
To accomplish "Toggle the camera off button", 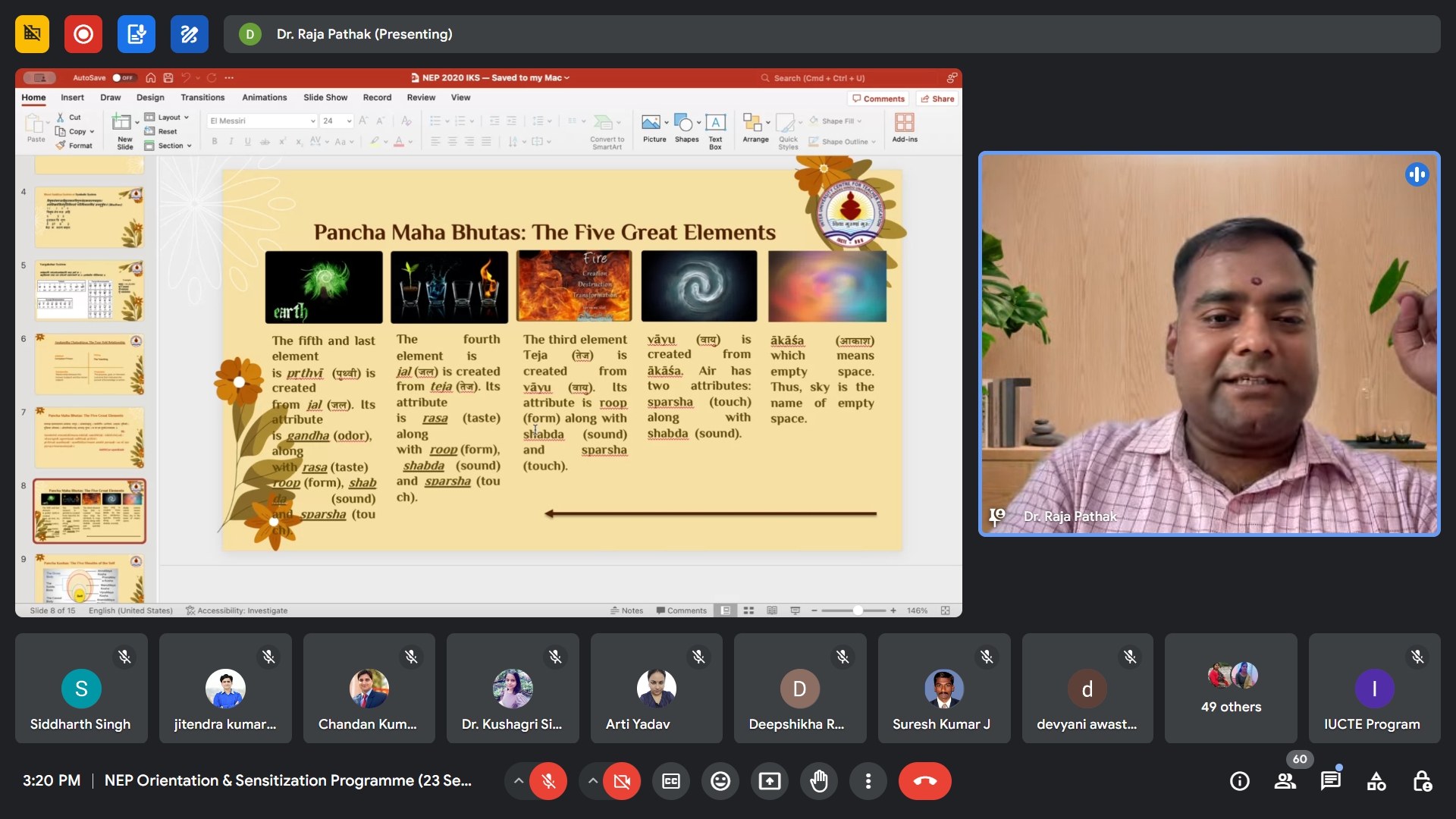I will pos(622,781).
